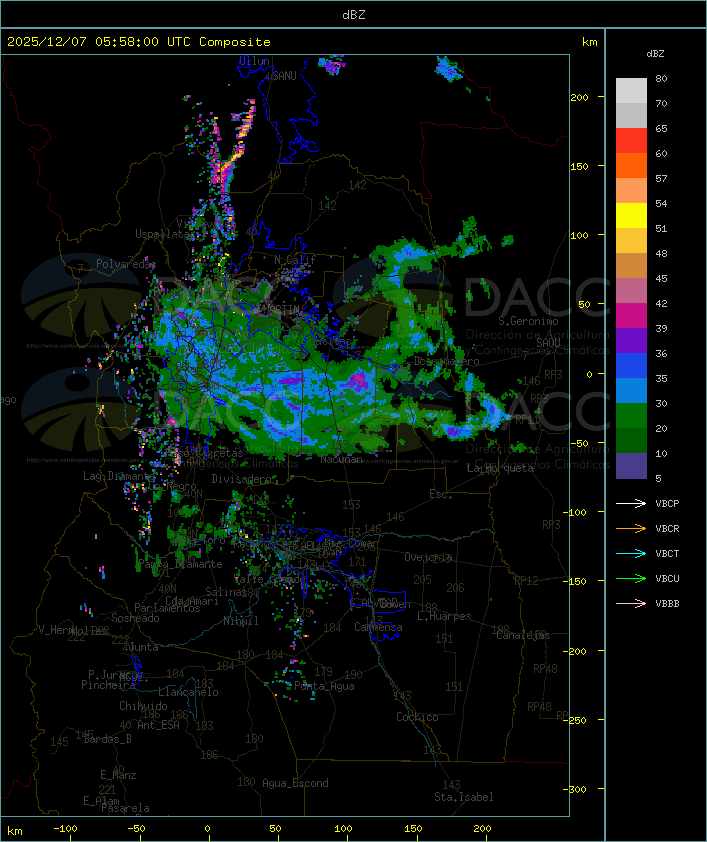Click the km label at lower left
The image size is (707, 842).
tap(14, 831)
